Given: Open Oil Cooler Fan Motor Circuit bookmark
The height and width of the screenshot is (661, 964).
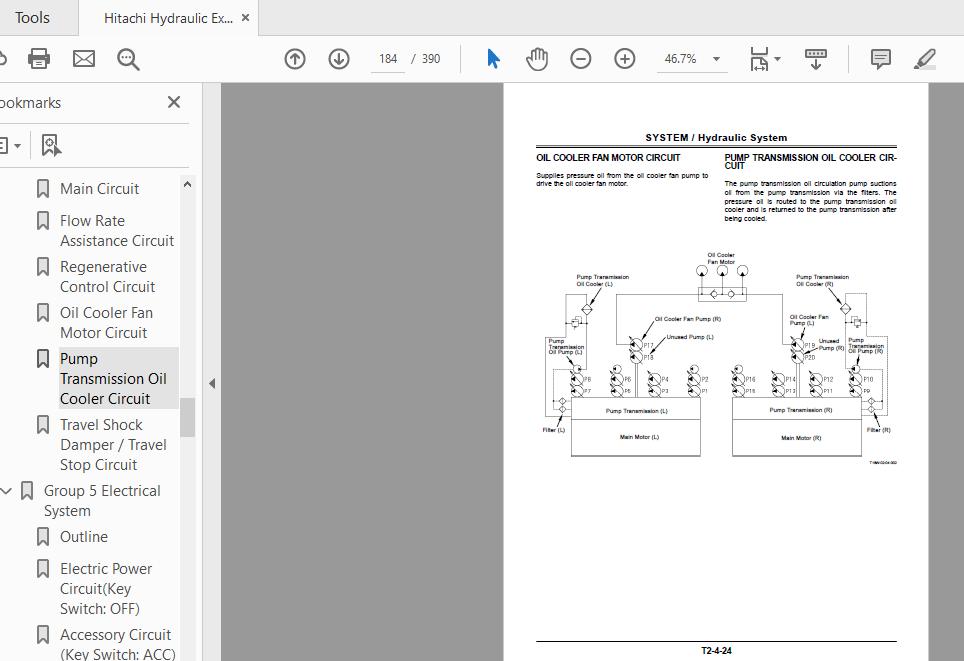Looking at the screenshot, I should pyautogui.click(x=106, y=323).
